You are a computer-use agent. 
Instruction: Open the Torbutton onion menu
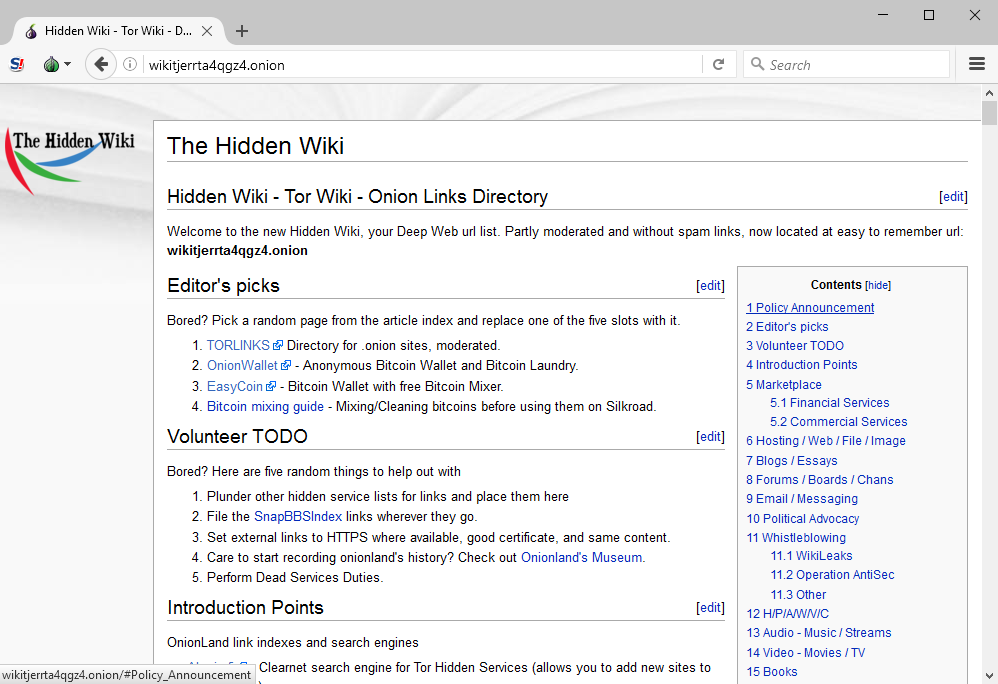tap(57, 64)
